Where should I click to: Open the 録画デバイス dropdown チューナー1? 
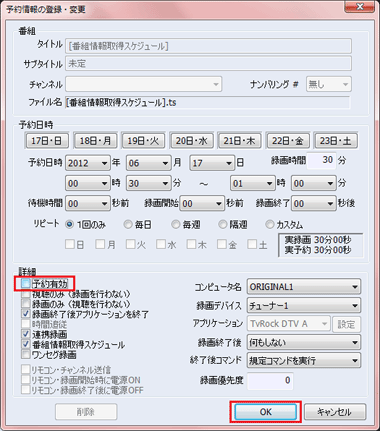click(304, 305)
